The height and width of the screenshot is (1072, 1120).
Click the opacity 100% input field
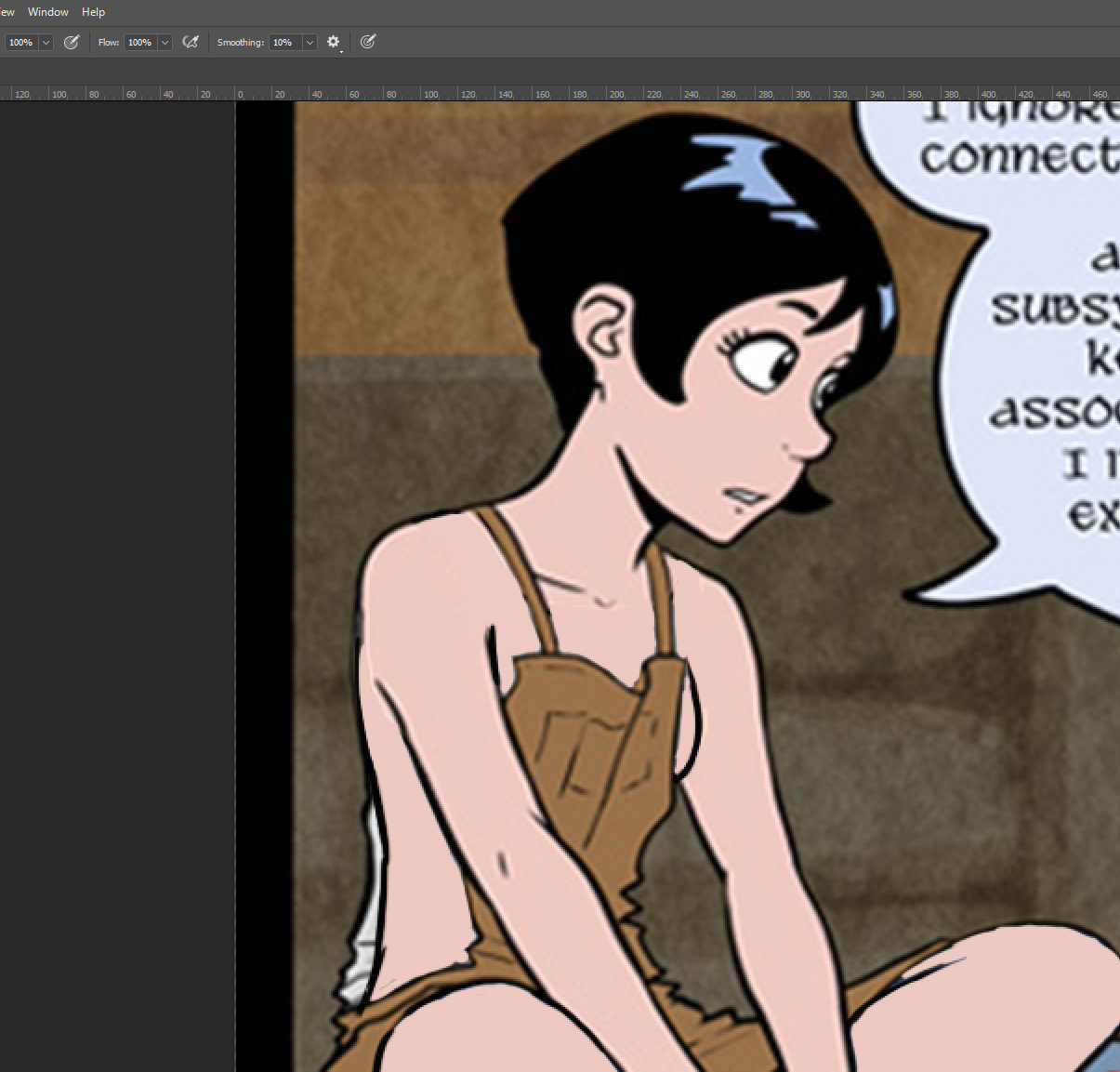[21, 42]
